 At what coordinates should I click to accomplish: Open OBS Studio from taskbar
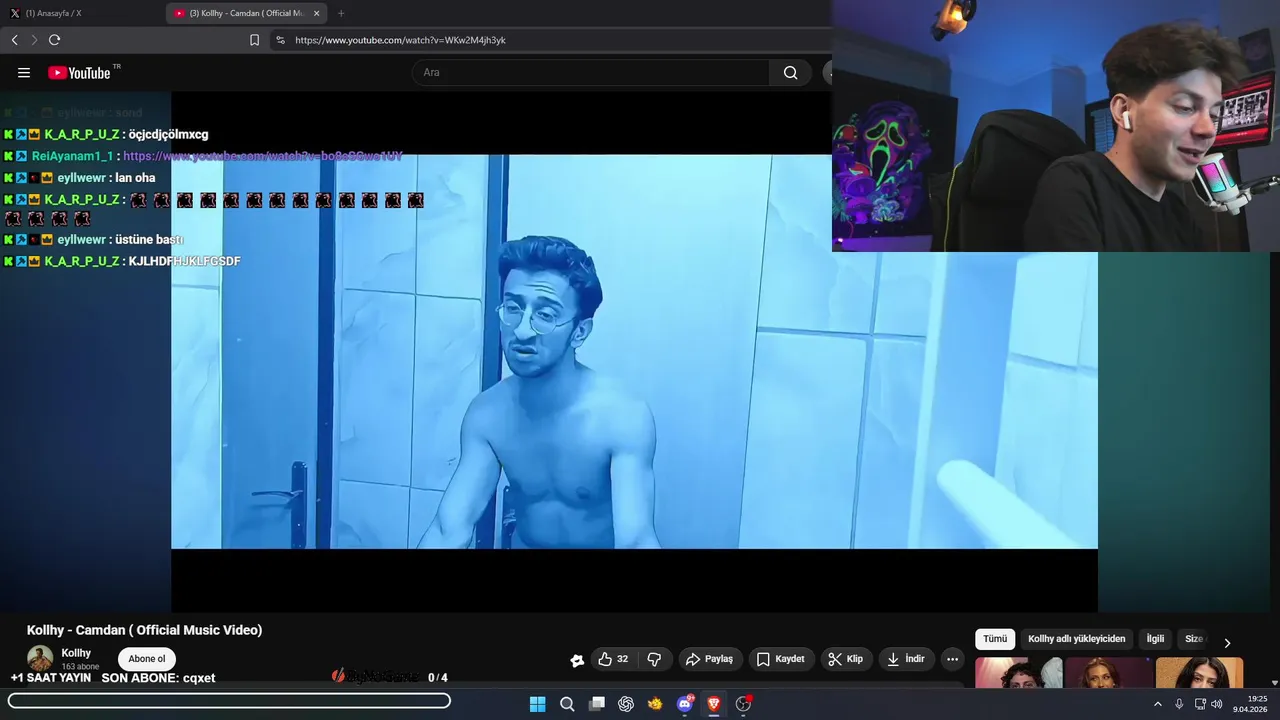point(743,704)
